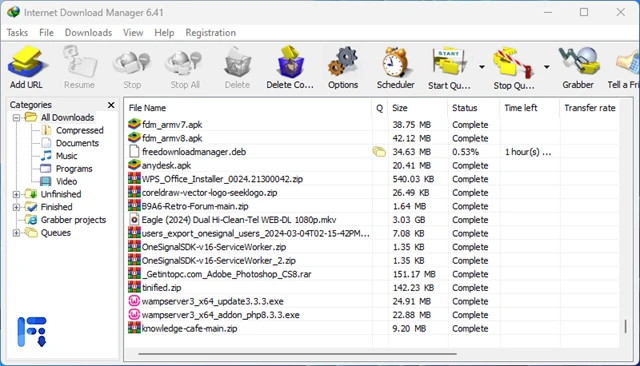Open Options with the gears icon
This screenshot has height=366, width=640.
click(x=343, y=62)
